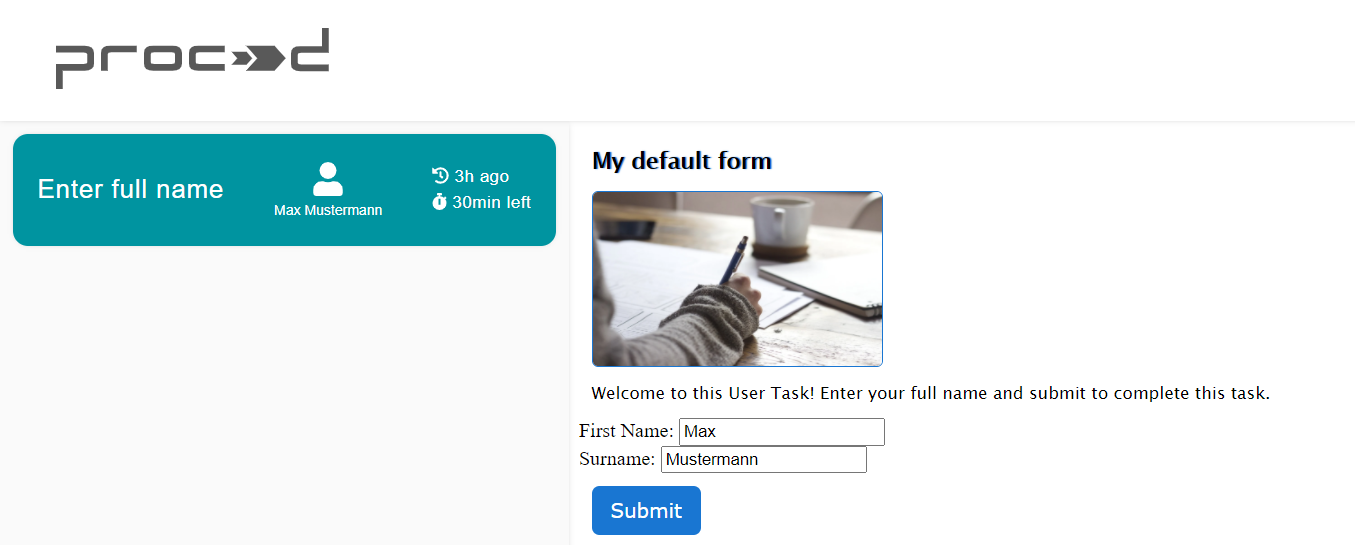
Task: Click the "30min left" deadline text
Action: [x=491, y=202]
